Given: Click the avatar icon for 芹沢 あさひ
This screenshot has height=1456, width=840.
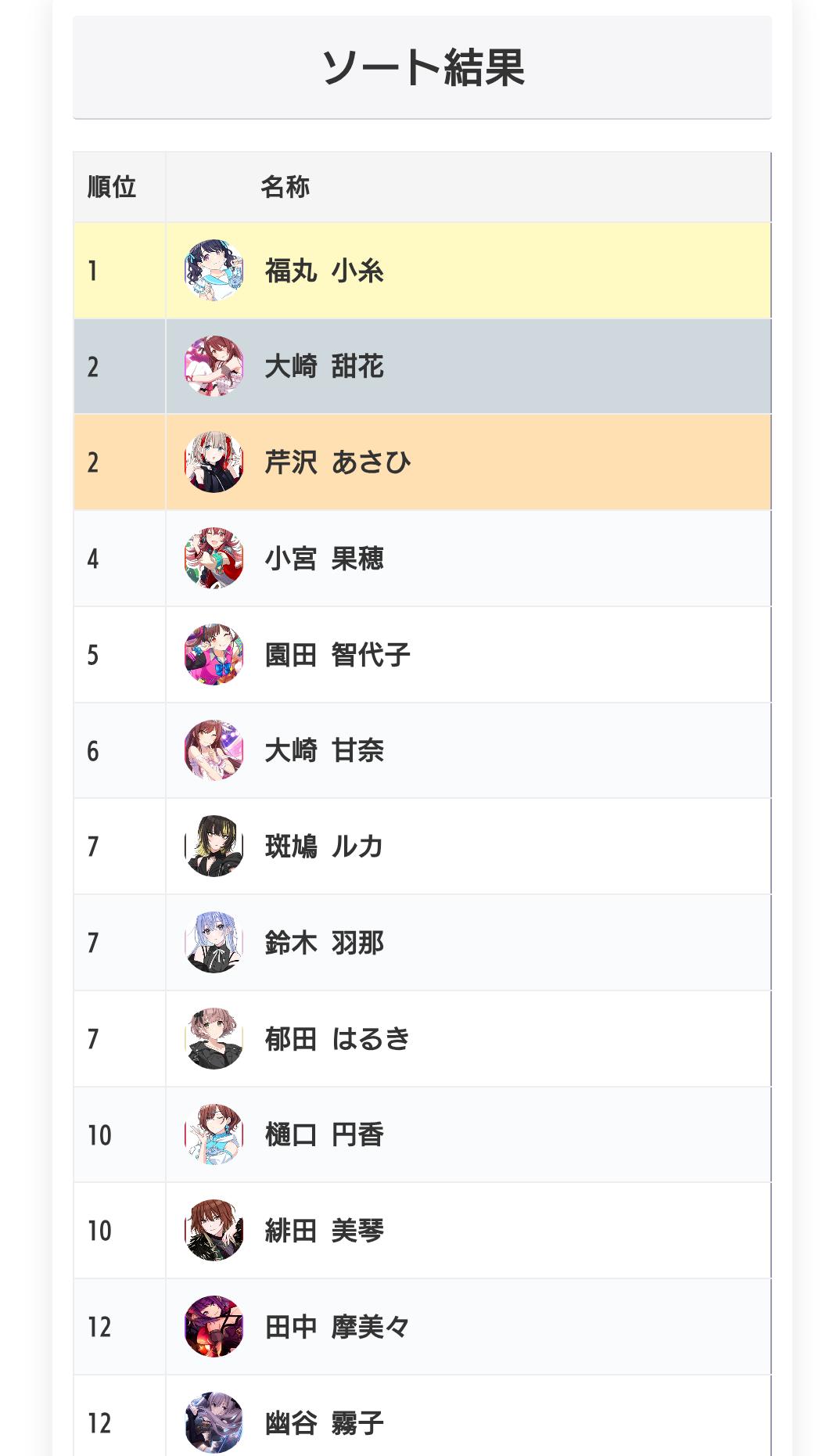Looking at the screenshot, I should click(x=214, y=462).
